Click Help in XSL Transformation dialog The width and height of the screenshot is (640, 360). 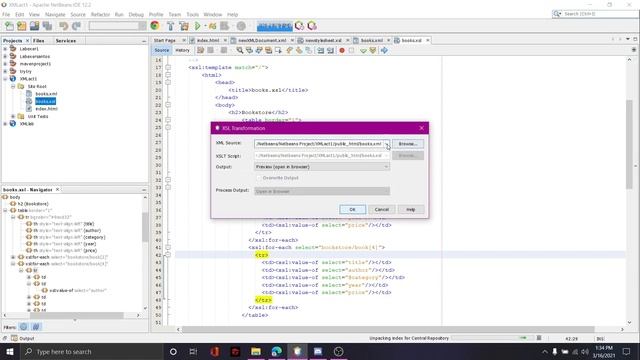click(x=411, y=209)
